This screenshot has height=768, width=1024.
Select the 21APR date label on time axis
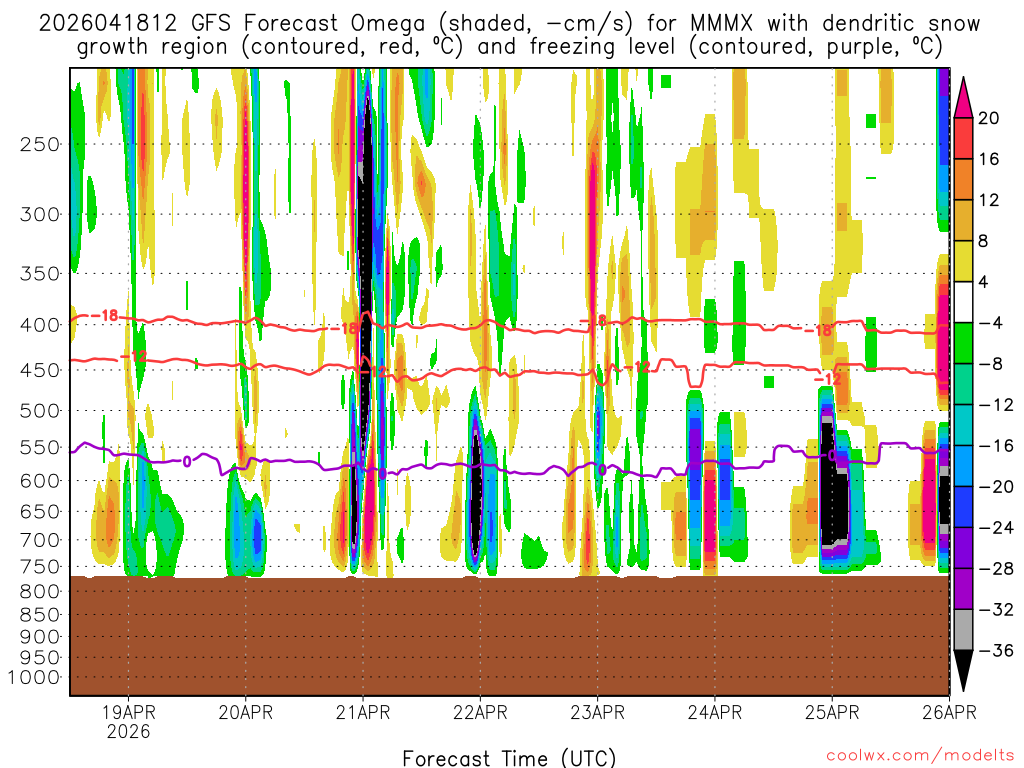pyautogui.click(x=363, y=712)
